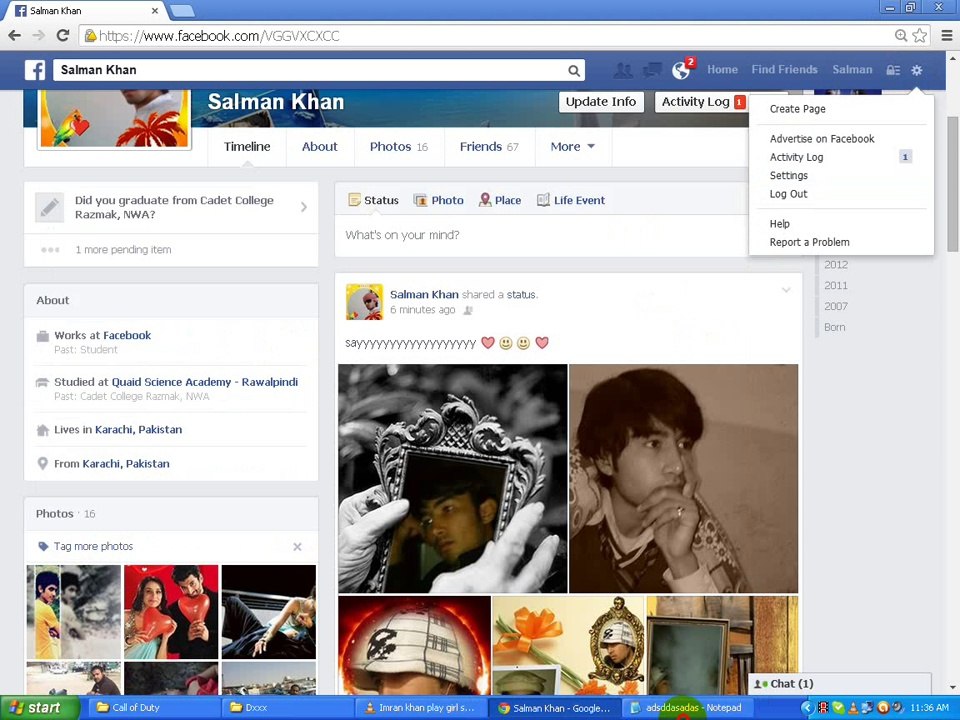Expand Cadet College graduate prompt arrow
The height and width of the screenshot is (720, 960).
pos(304,208)
